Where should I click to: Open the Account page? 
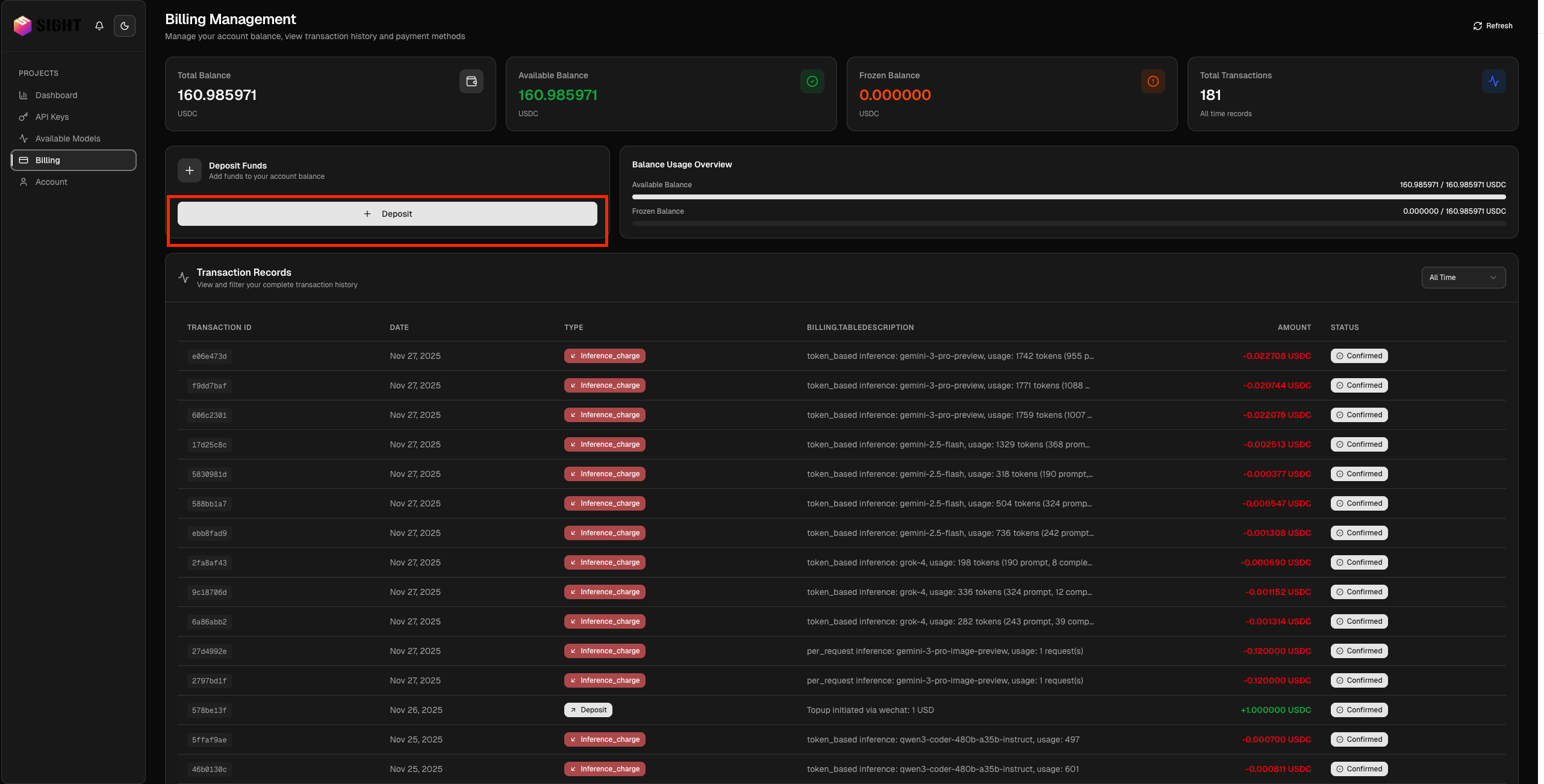point(51,182)
